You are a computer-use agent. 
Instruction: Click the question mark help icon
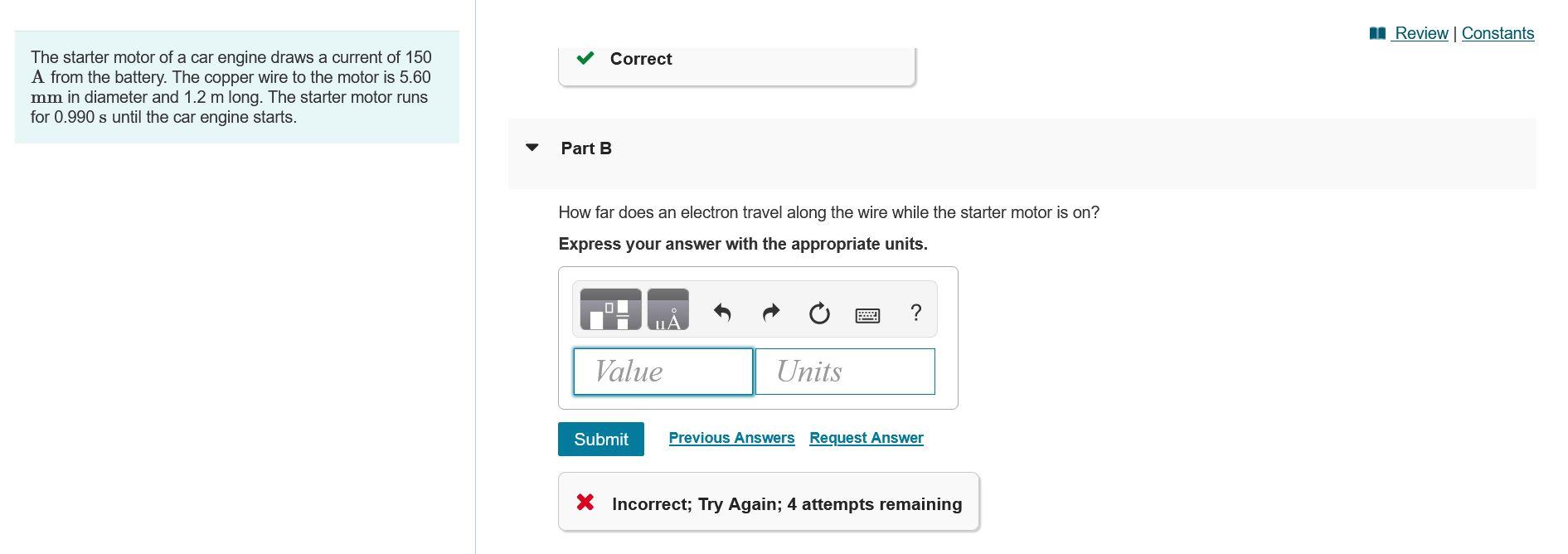[915, 312]
